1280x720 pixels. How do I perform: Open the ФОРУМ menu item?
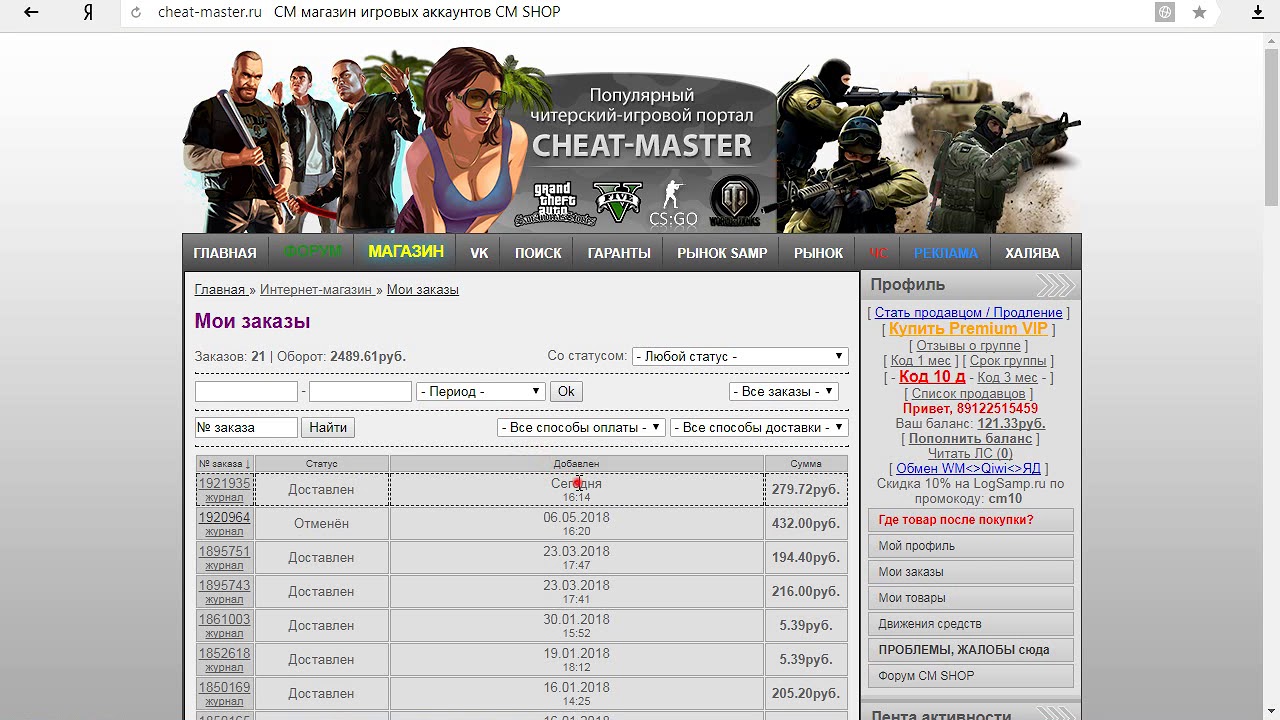tap(312, 252)
